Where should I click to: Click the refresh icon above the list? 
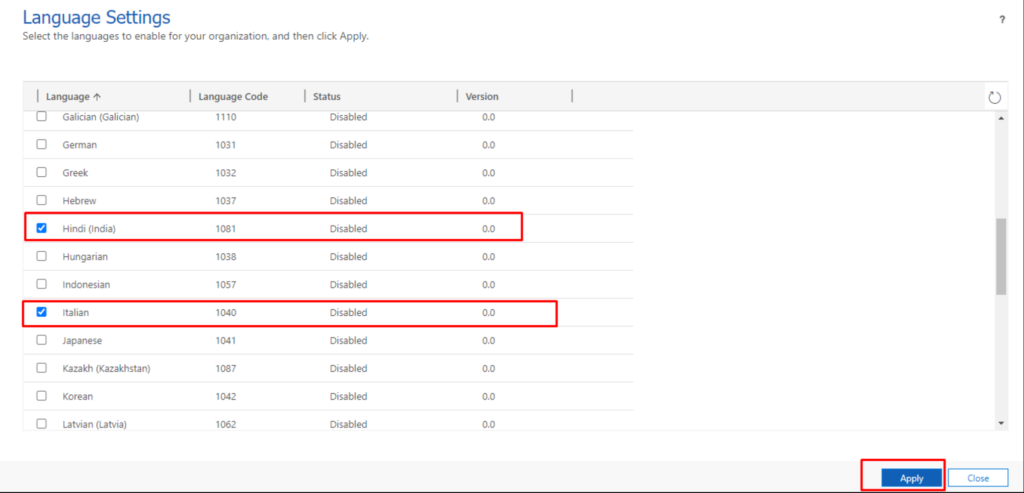click(x=994, y=97)
